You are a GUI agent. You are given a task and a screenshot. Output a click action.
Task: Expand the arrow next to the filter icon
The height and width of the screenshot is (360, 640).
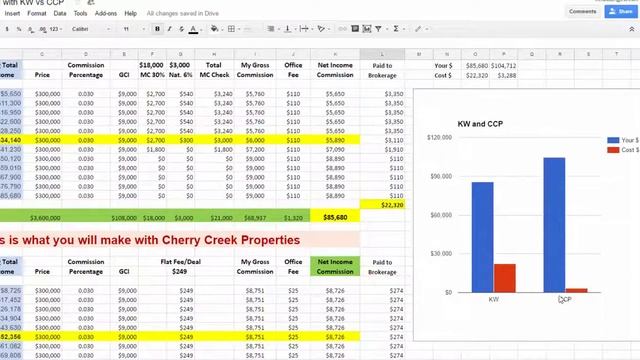387,29
